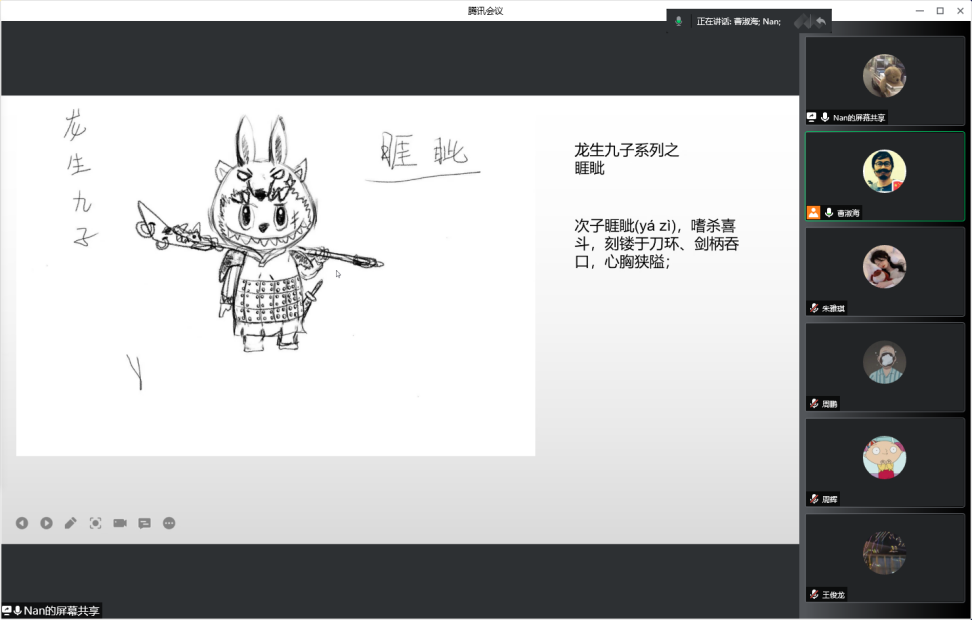Go to previous slide in presentation toolbar
Viewport: 972px width, 620px height.
22,523
